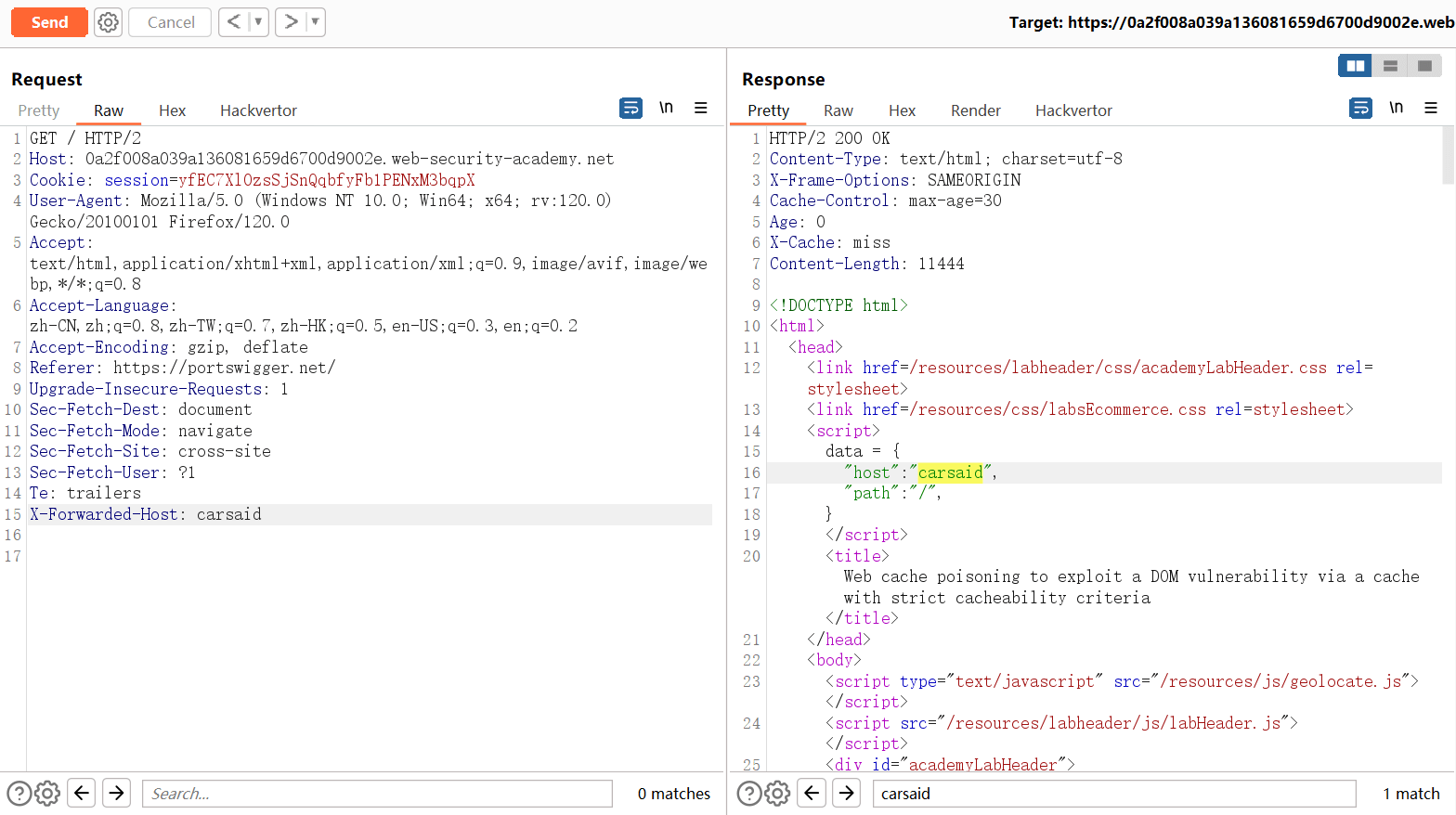
Task: Open Request panel hamburger options menu
Action: pos(701,109)
